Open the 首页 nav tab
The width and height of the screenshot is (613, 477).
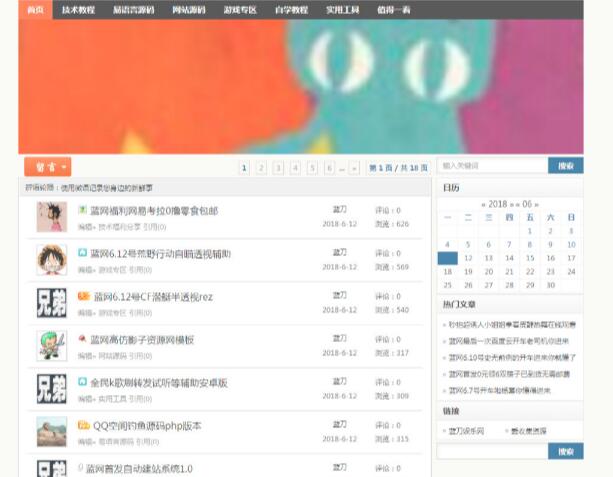[35, 10]
